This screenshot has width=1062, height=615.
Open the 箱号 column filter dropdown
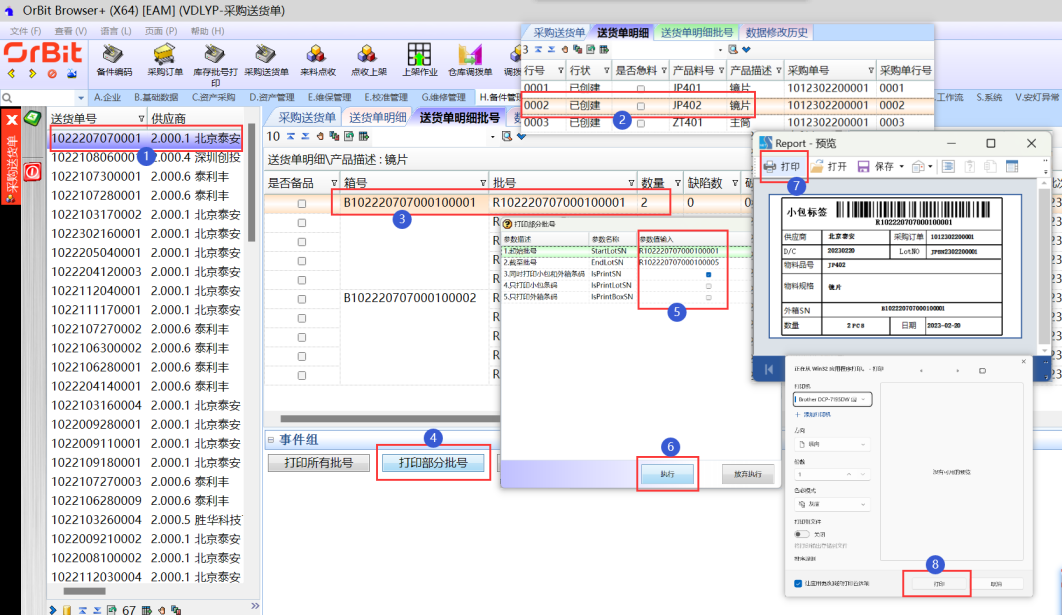pos(483,183)
